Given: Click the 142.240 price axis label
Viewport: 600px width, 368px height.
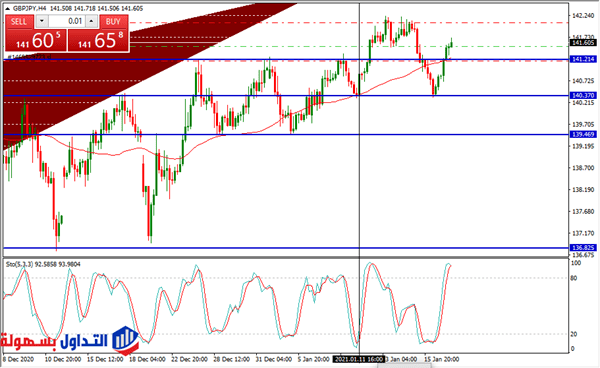Looking at the screenshot, I should [x=583, y=16].
